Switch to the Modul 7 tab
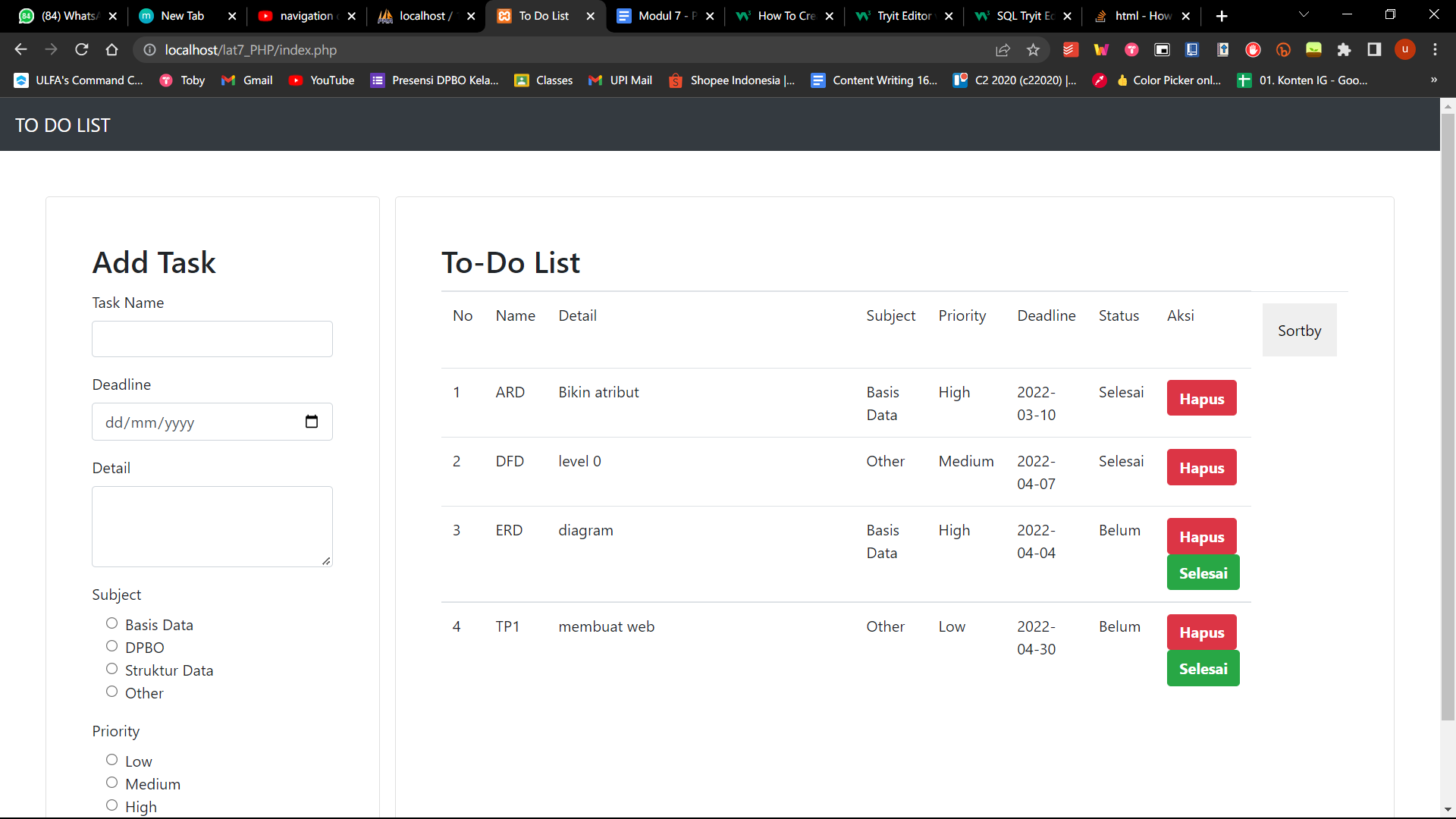The width and height of the screenshot is (1456, 819). (x=661, y=15)
